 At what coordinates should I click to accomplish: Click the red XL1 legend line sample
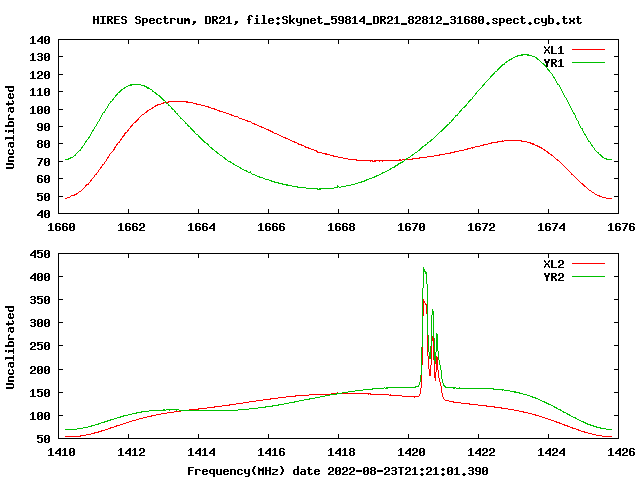[588, 50]
